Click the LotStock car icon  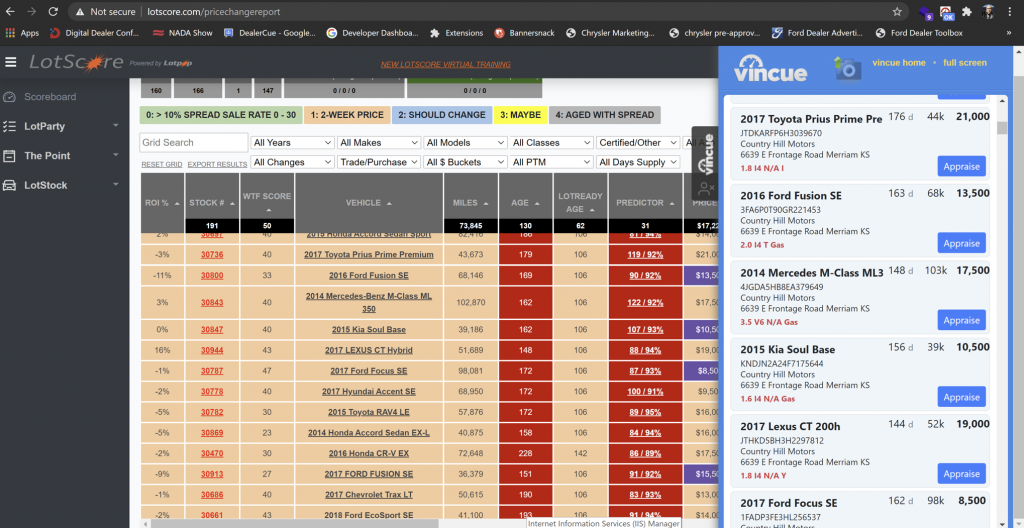coord(9,185)
